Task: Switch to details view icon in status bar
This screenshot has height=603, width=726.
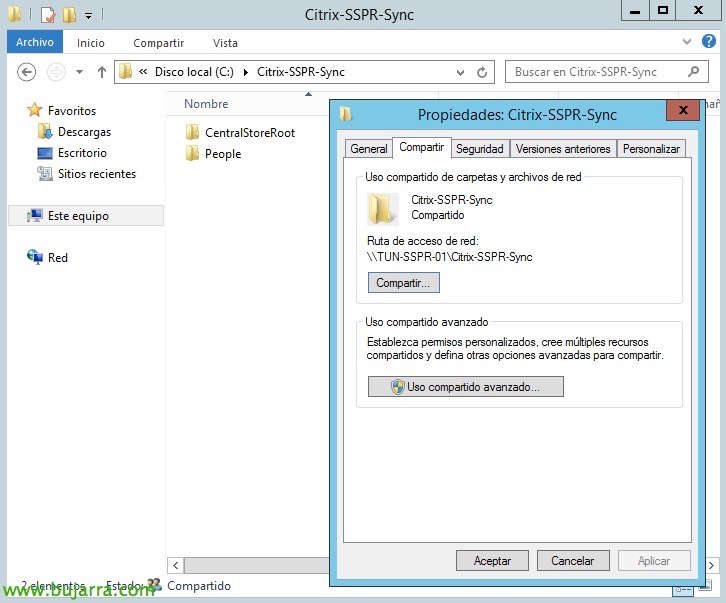Action: (x=683, y=589)
